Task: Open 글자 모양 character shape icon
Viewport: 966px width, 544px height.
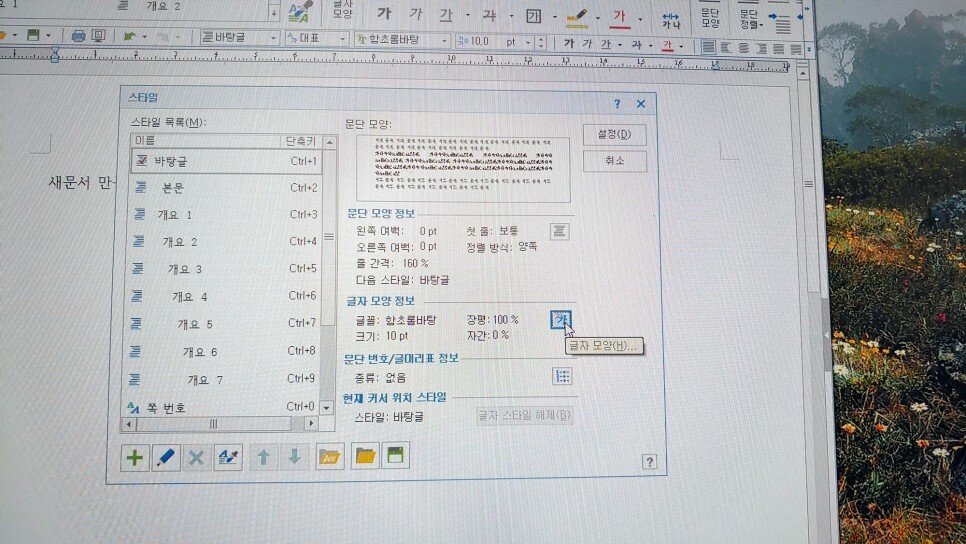Action: pos(561,320)
